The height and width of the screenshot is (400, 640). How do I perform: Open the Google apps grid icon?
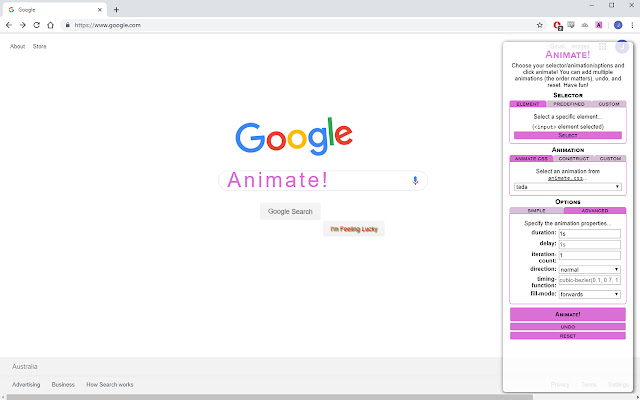click(602, 47)
